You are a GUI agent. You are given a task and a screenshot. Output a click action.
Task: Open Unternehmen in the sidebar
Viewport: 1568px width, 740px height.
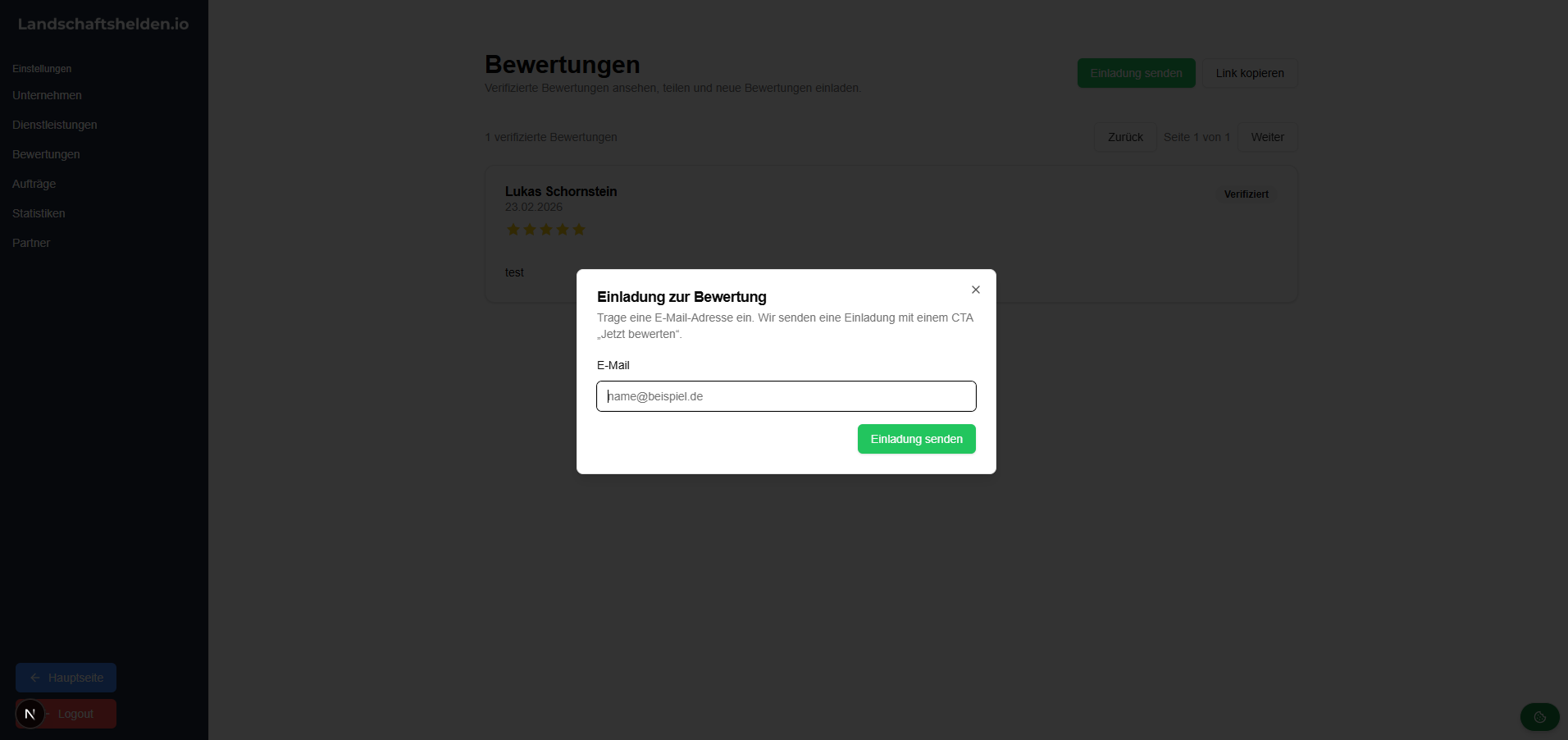[47, 95]
